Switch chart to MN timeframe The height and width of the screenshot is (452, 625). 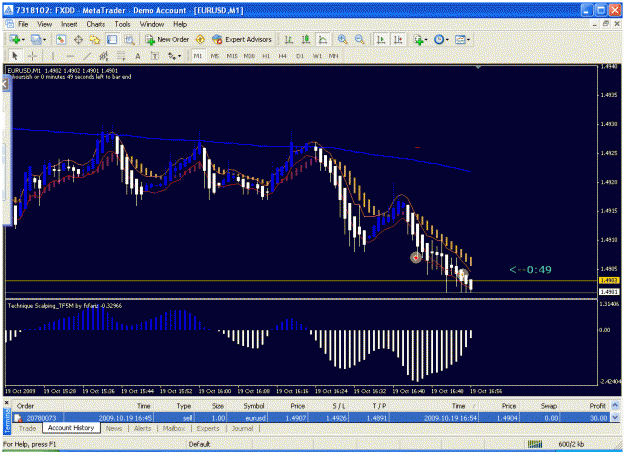coord(334,56)
